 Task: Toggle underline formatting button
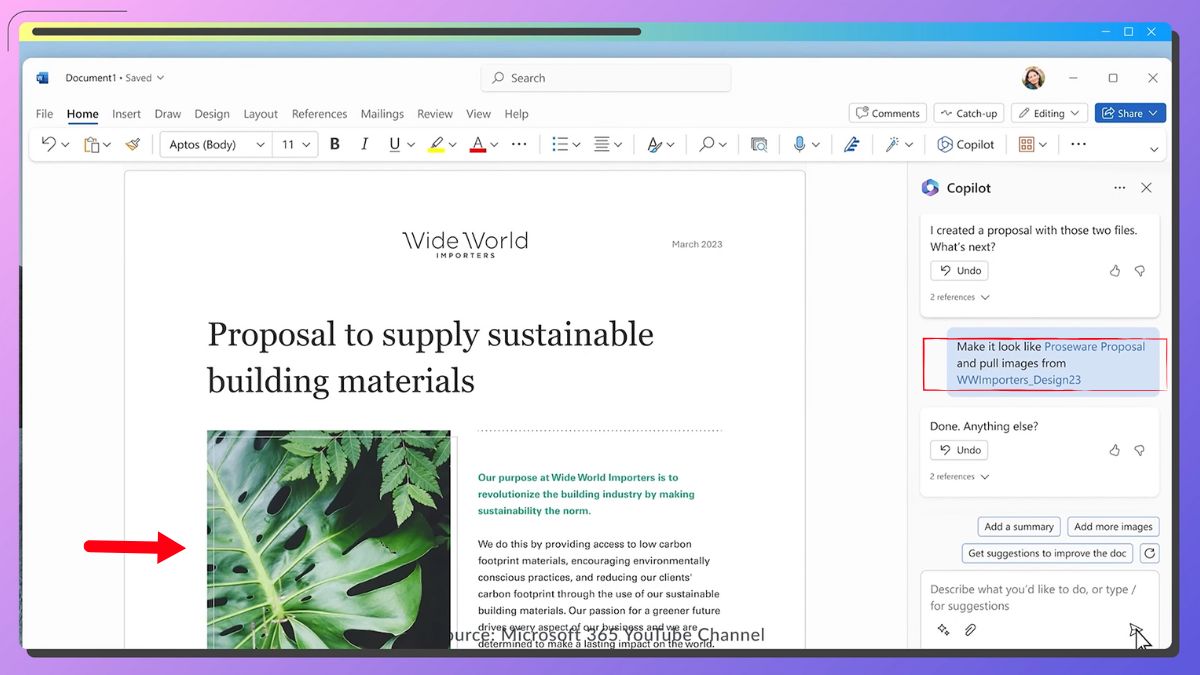pos(395,144)
